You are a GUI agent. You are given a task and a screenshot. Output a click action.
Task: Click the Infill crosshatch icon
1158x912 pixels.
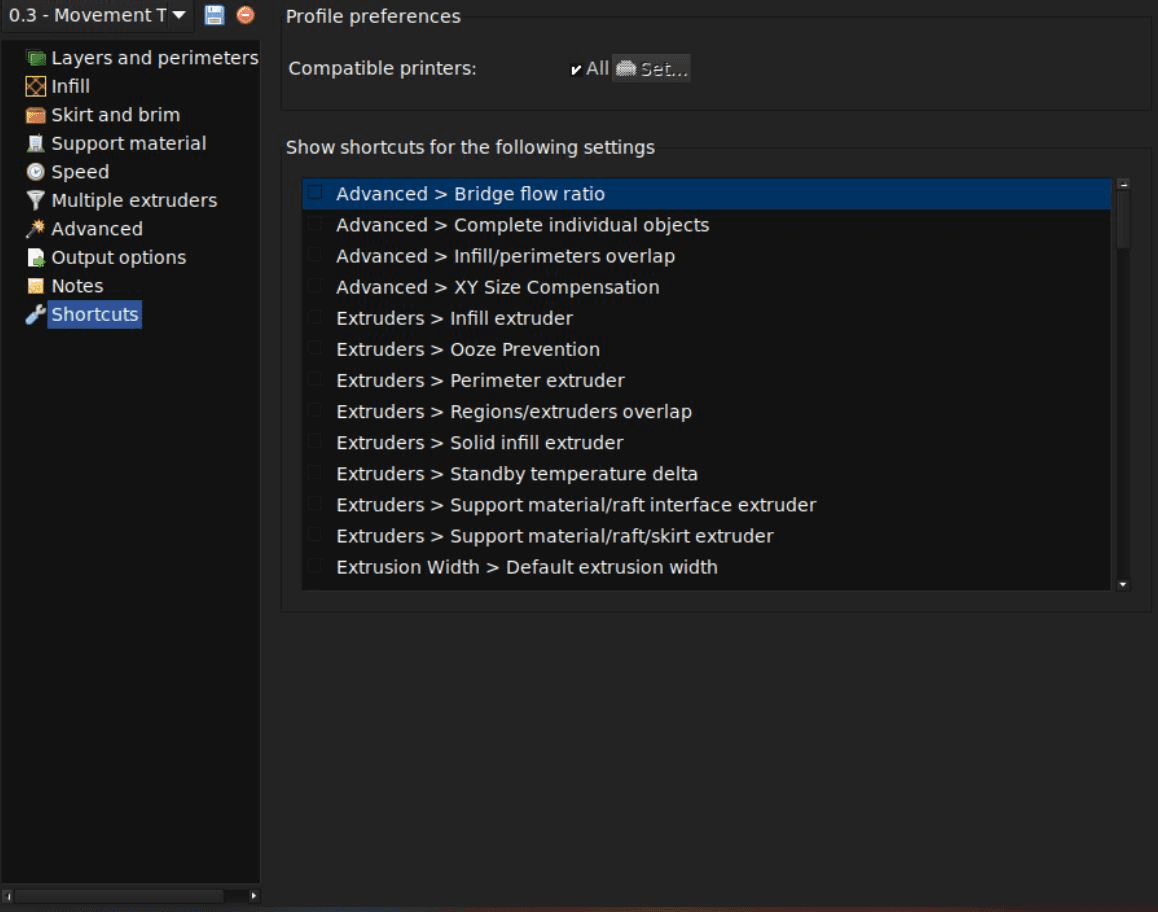tap(35, 86)
